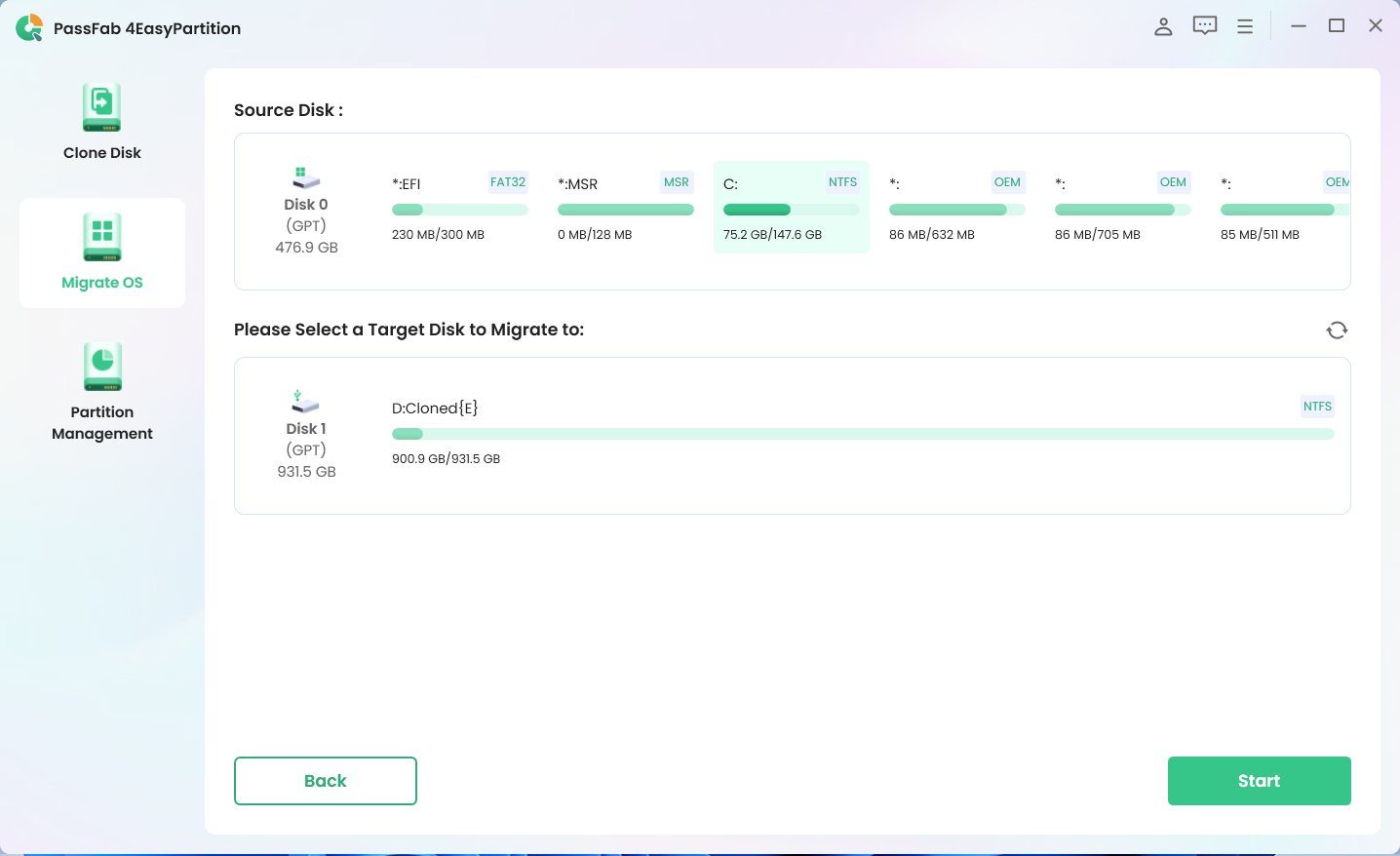Open Partition Management from sidebar

coord(101,390)
